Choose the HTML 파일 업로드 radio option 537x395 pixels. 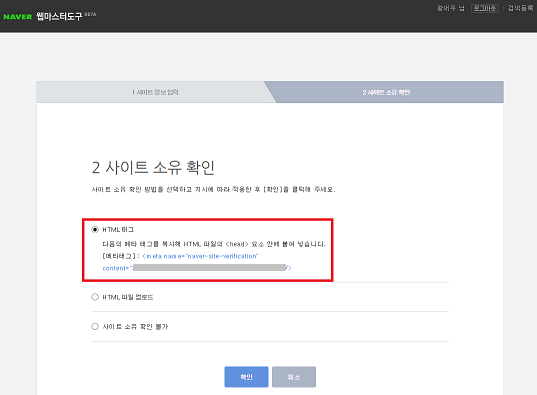click(x=95, y=297)
